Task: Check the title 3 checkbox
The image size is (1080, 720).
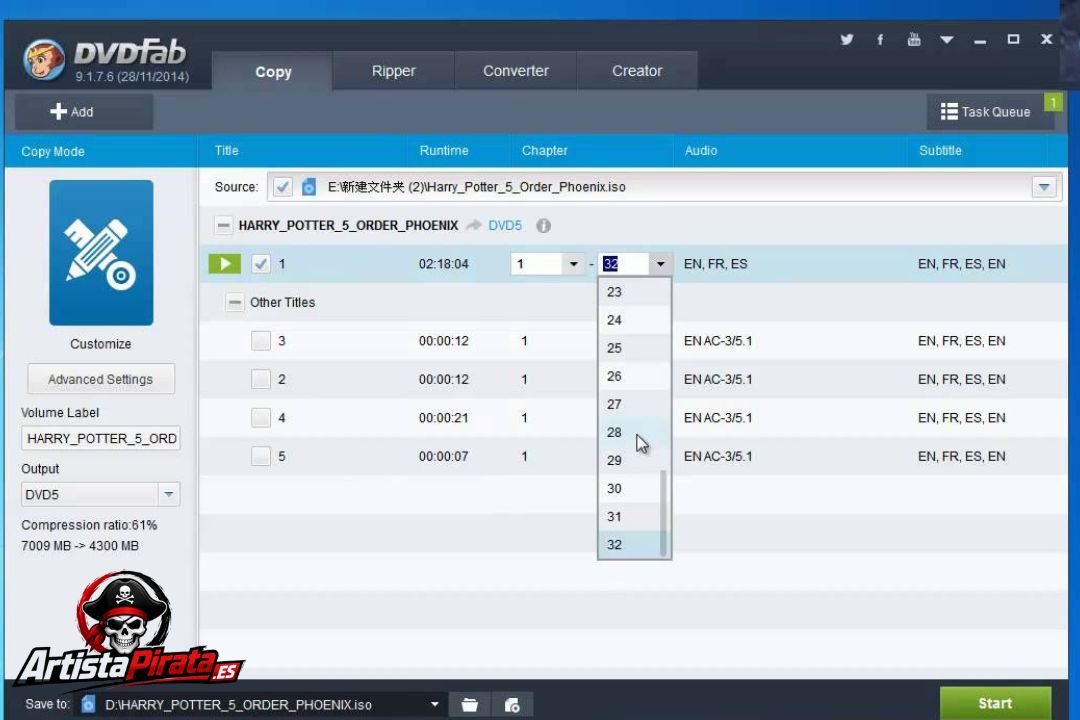Action: [x=260, y=340]
